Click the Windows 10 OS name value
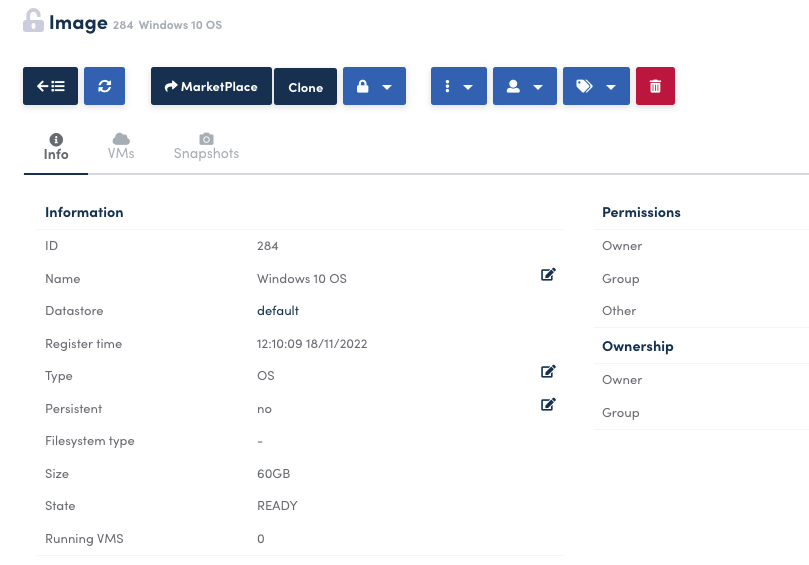 coord(302,279)
